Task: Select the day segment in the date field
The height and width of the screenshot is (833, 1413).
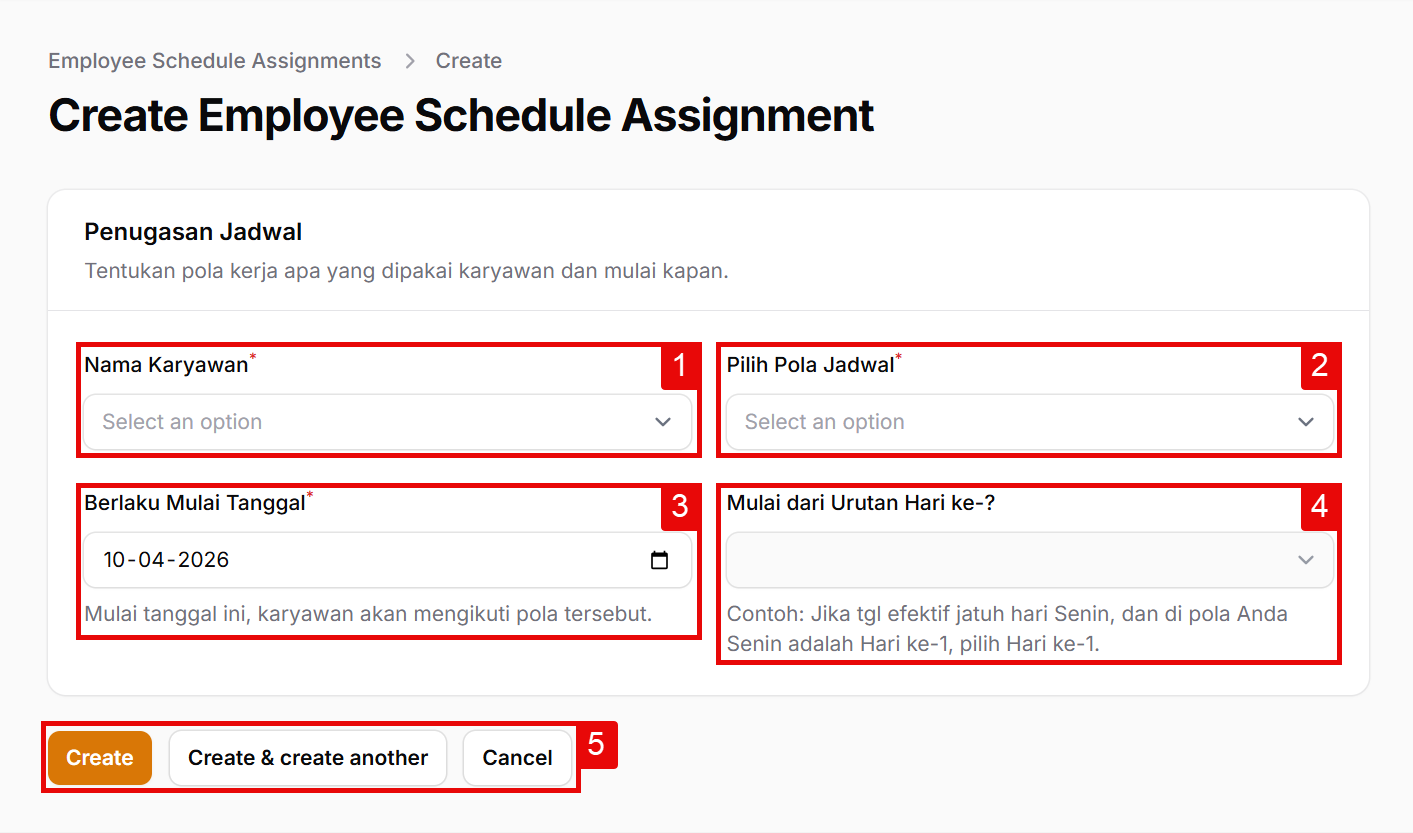Action: click(116, 560)
